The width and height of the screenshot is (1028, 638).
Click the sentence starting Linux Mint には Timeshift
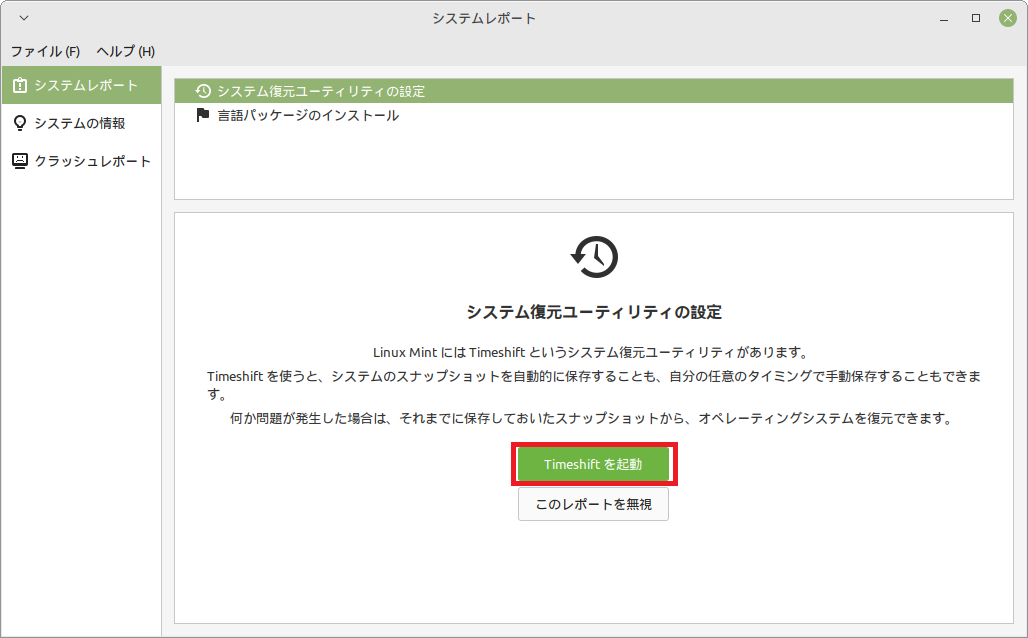(593, 352)
